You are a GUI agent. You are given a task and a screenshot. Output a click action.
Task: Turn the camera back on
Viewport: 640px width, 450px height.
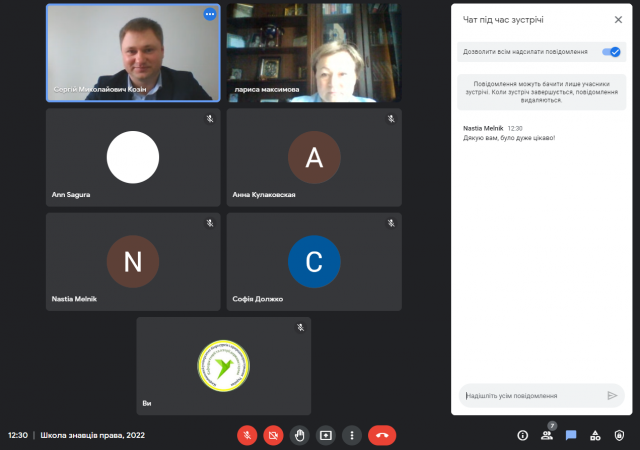coord(273,435)
